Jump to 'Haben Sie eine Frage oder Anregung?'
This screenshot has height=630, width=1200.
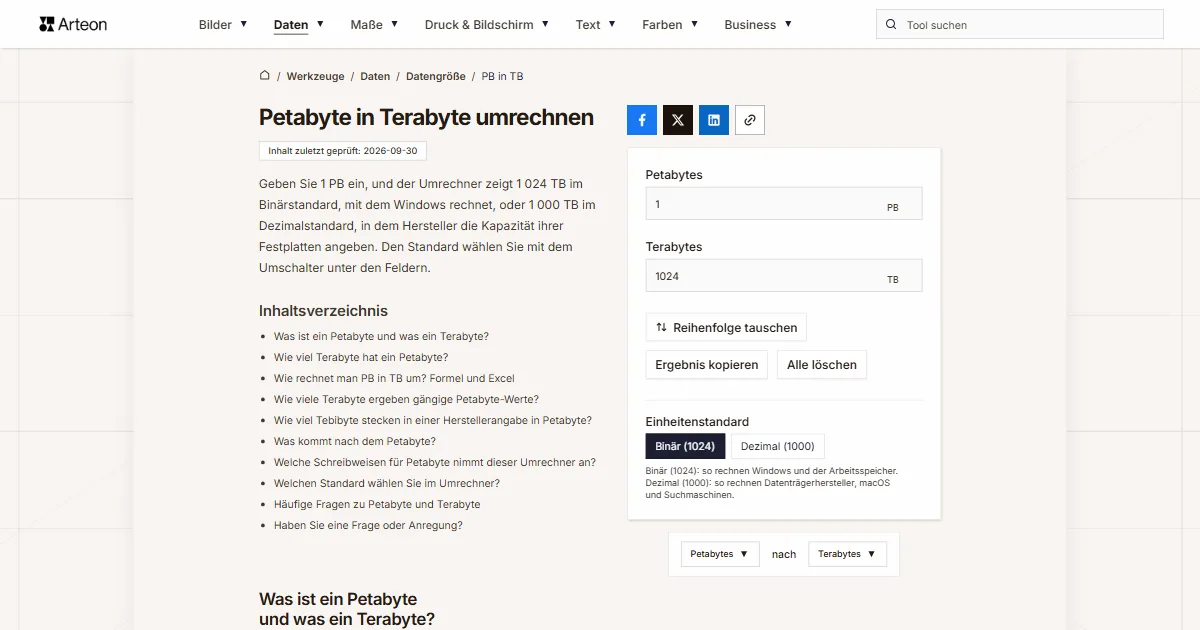[x=368, y=525]
